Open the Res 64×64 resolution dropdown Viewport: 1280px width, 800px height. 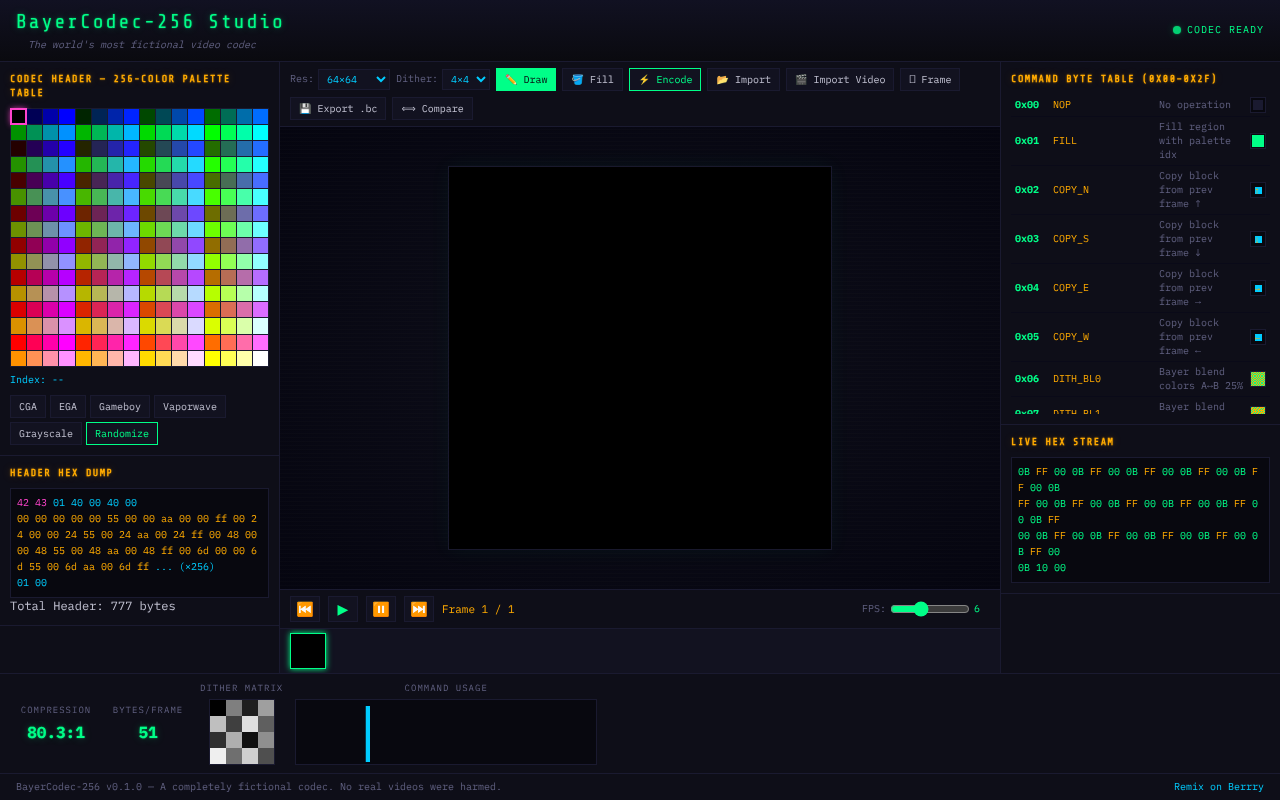point(354,79)
